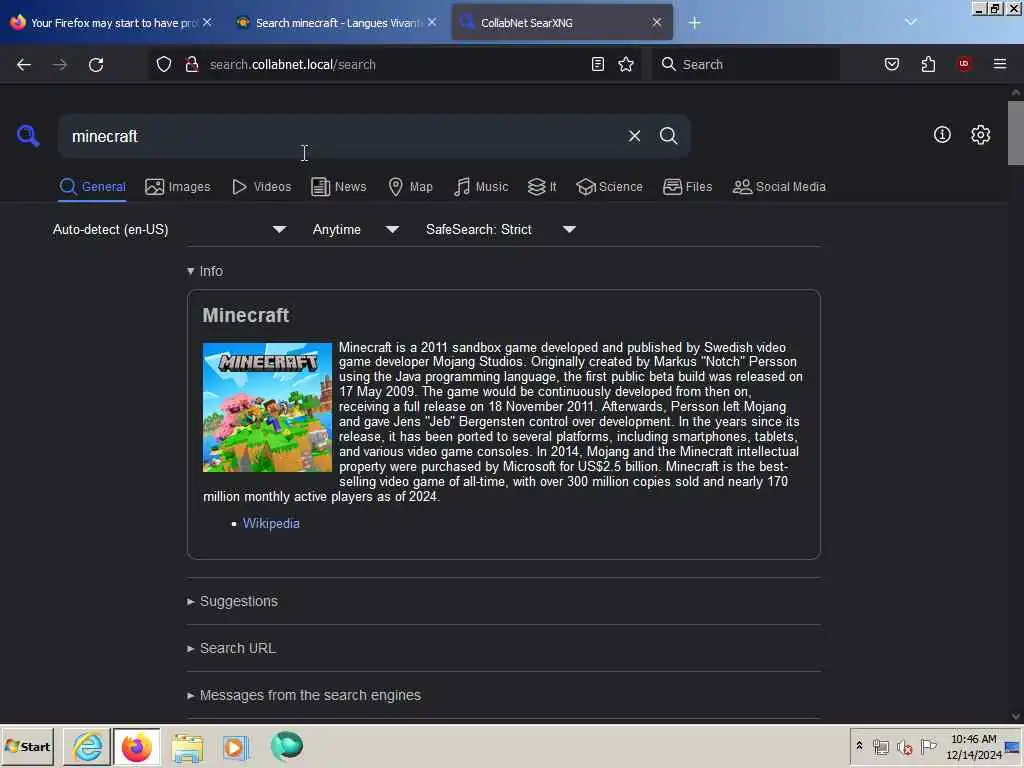Viewport: 1024px width, 768px height.
Task: Click the Minecraft infobox heading
Action: point(246,315)
